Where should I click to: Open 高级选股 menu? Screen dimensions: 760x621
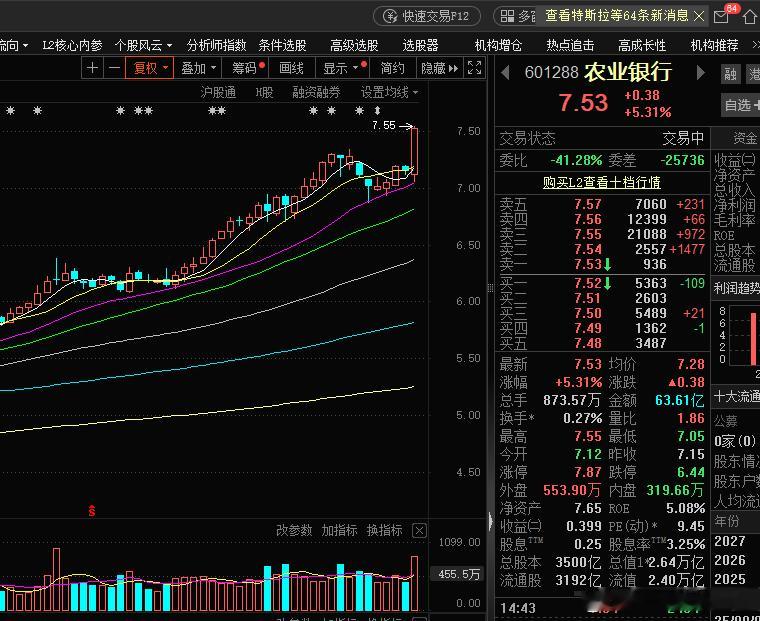pos(354,46)
